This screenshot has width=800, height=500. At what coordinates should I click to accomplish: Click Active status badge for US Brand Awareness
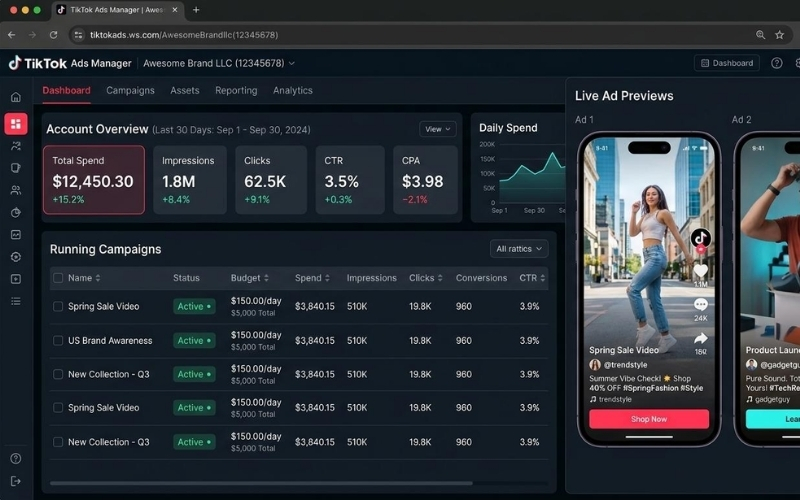click(194, 340)
